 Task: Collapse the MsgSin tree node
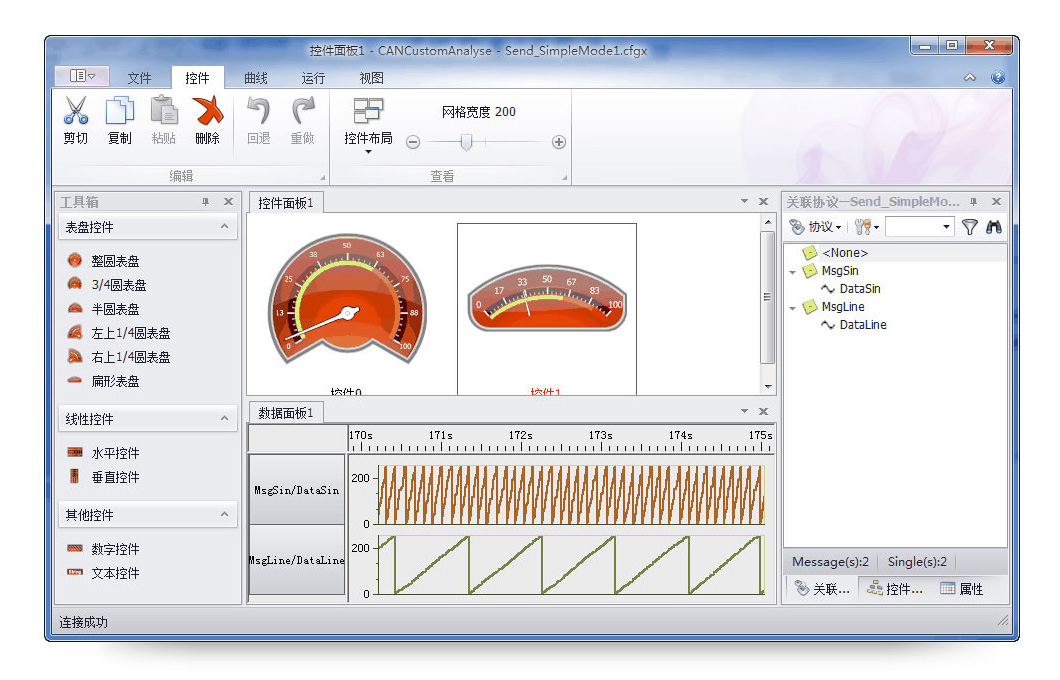[x=793, y=271]
